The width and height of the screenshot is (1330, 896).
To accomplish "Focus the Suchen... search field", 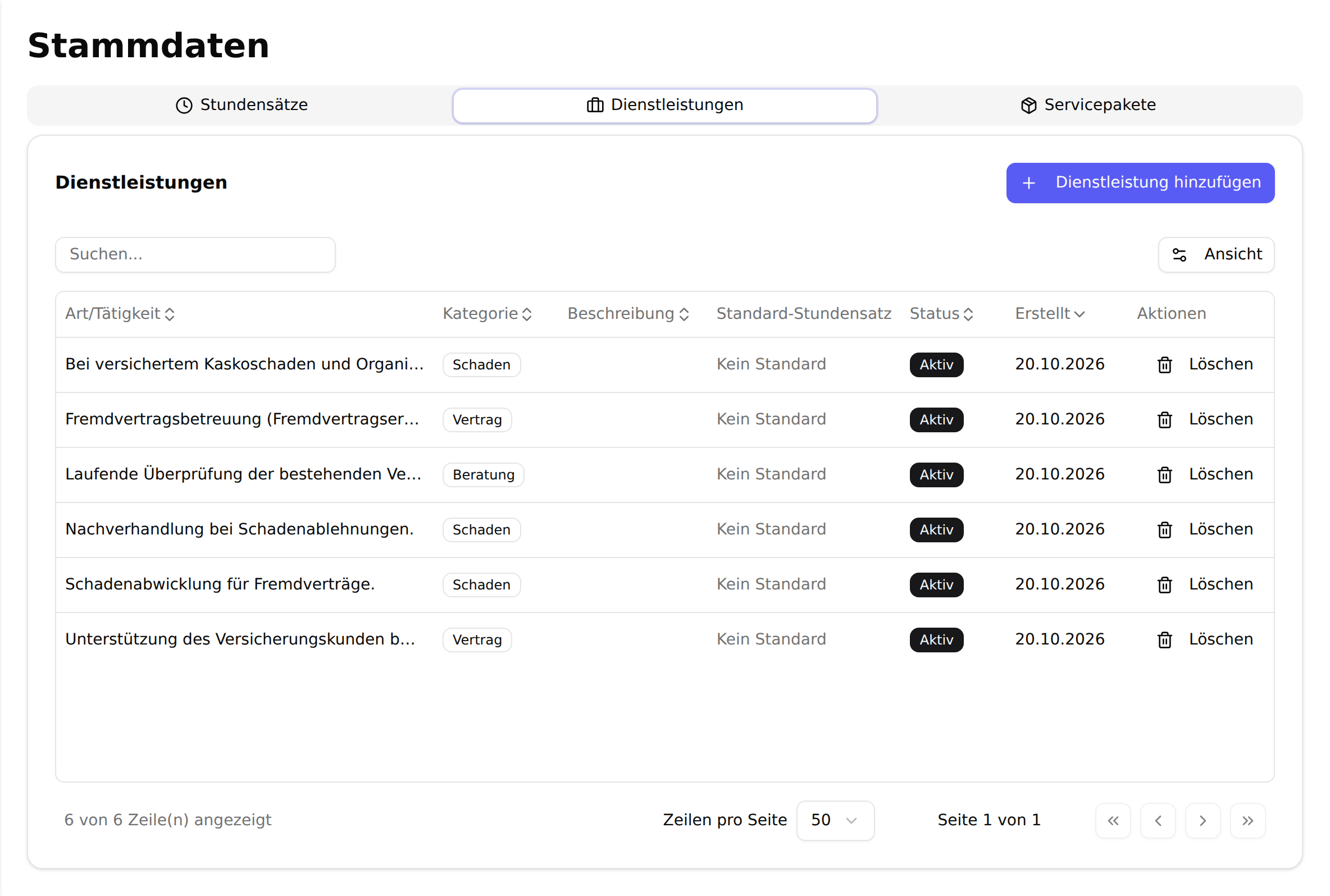I will click(195, 254).
